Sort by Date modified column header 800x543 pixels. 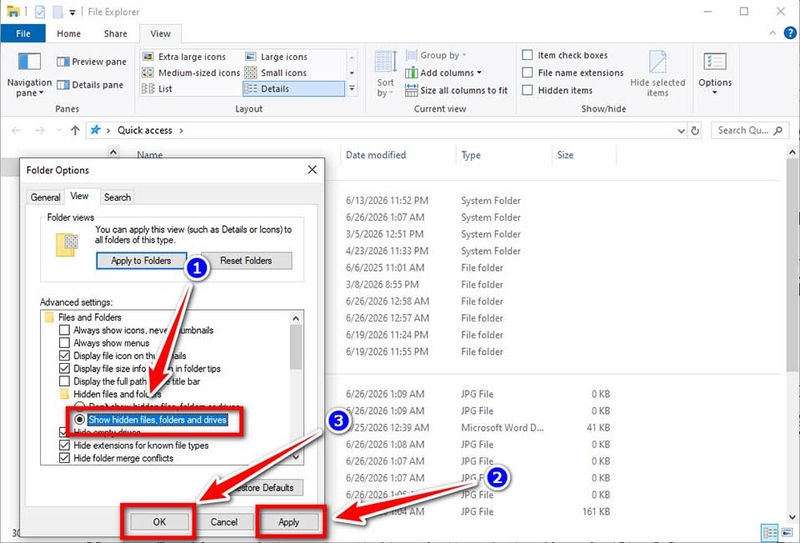pos(376,155)
